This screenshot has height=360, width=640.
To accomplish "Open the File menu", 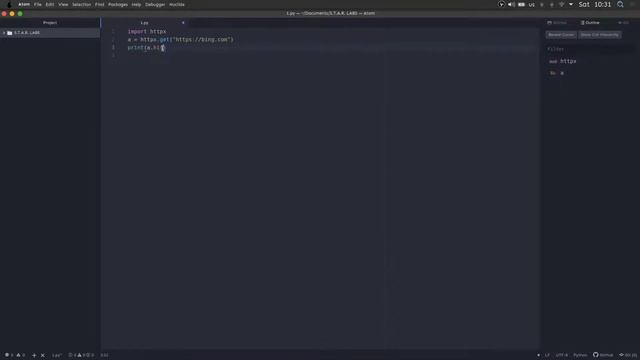I will tap(38, 4).
